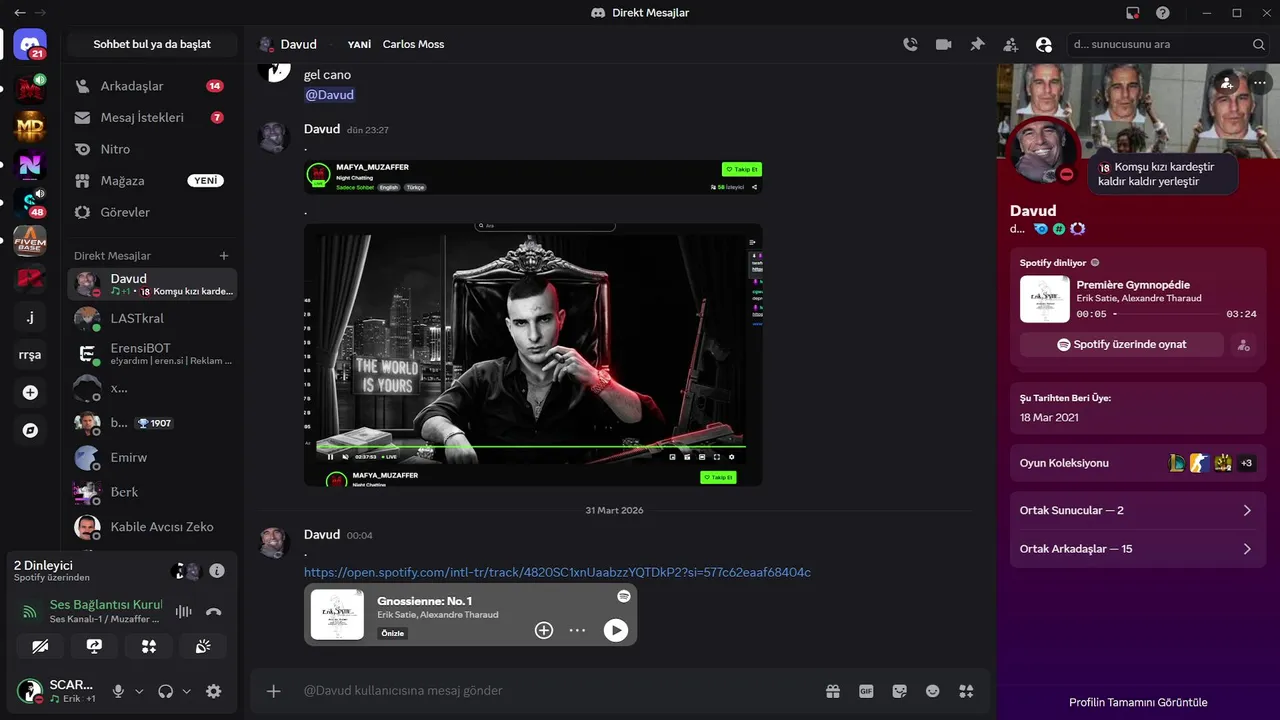The height and width of the screenshot is (720, 1280).
Task: Open the stream screenshot image
Action: coord(533,354)
